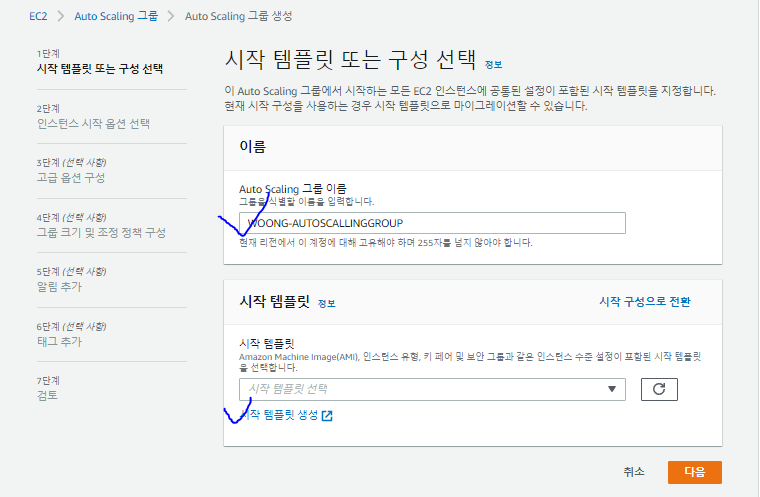The height and width of the screenshot is (497, 760).
Task: Click 정보 link next to page title
Action: tap(493, 64)
